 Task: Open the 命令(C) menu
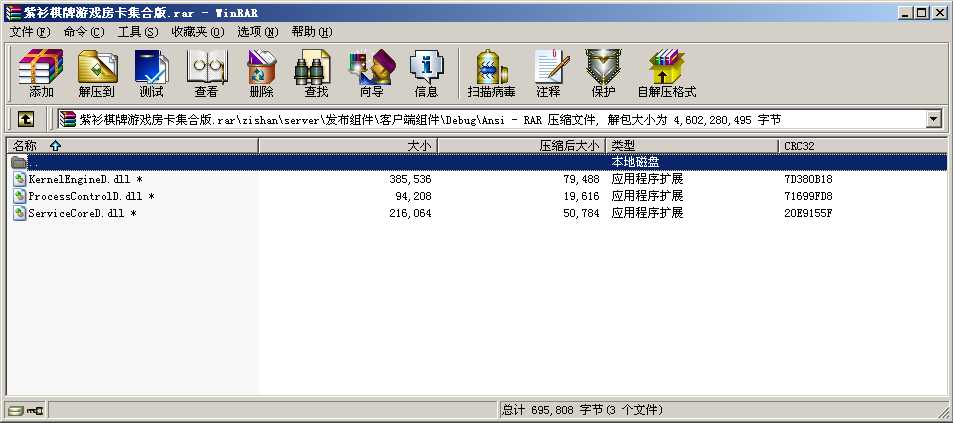[84, 32]
